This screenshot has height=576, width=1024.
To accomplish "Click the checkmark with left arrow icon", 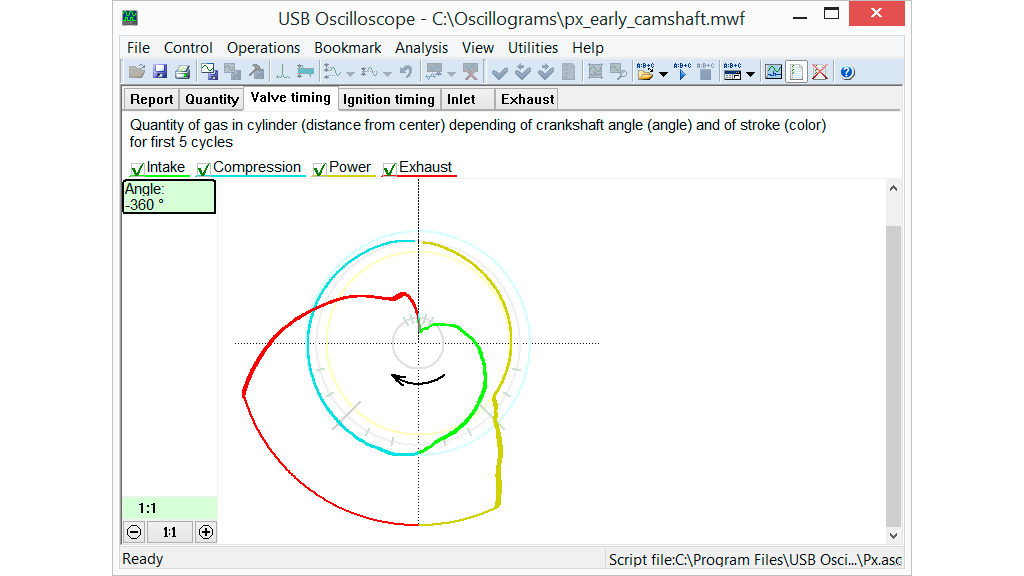I will point(522,72).
